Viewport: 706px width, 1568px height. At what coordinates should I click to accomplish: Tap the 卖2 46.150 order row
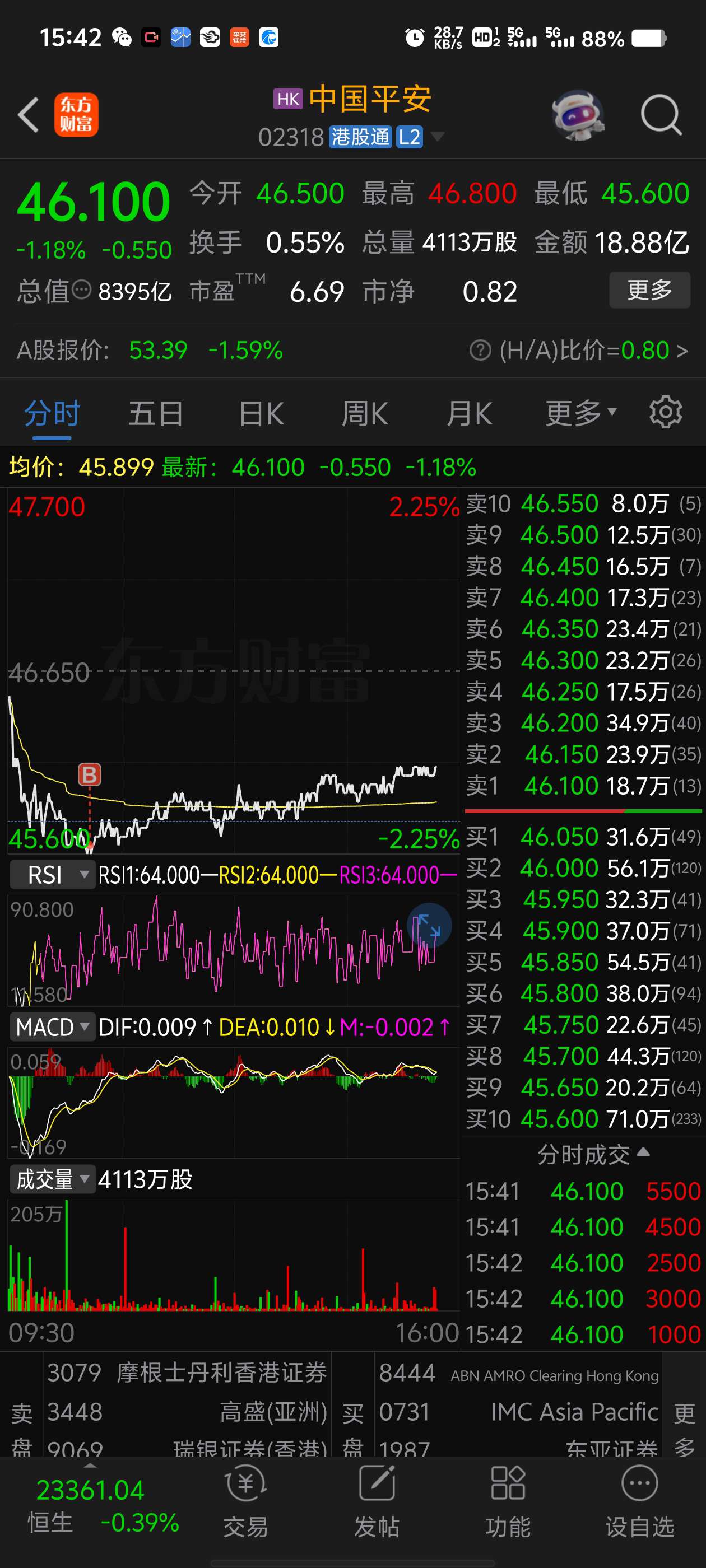click(583, 754)
